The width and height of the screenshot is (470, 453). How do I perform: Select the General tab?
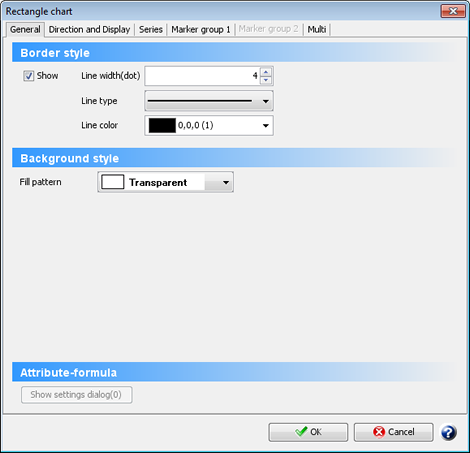(25, 29)
